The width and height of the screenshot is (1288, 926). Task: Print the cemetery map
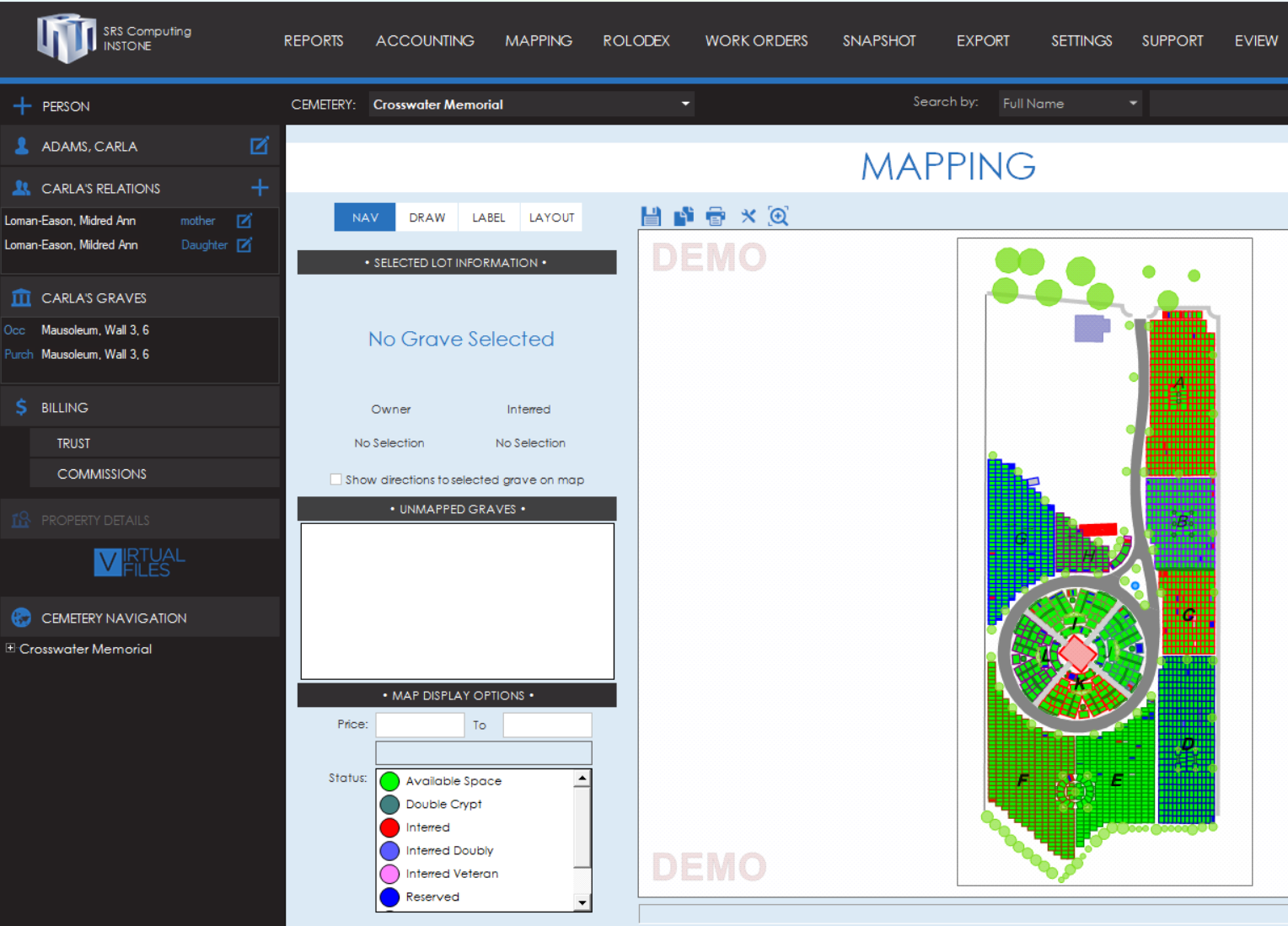[716, 217]
